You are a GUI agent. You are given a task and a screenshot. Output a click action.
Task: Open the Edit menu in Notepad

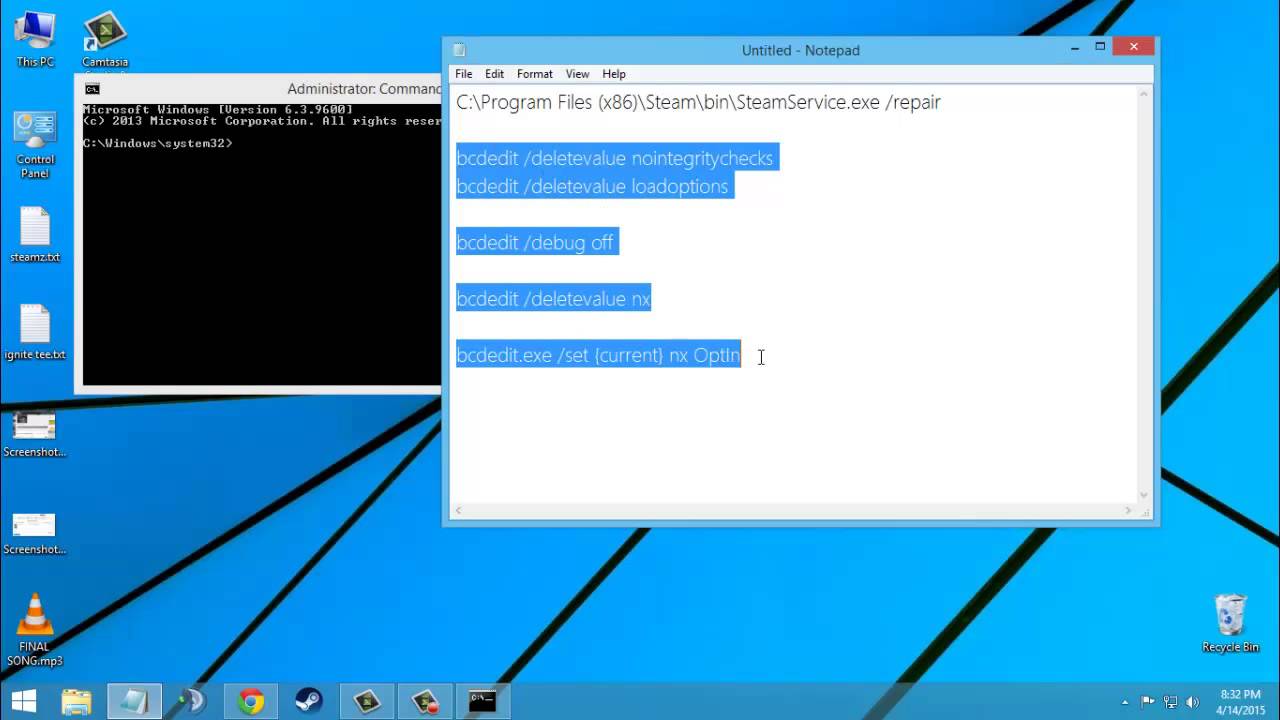tap(495, 74)
